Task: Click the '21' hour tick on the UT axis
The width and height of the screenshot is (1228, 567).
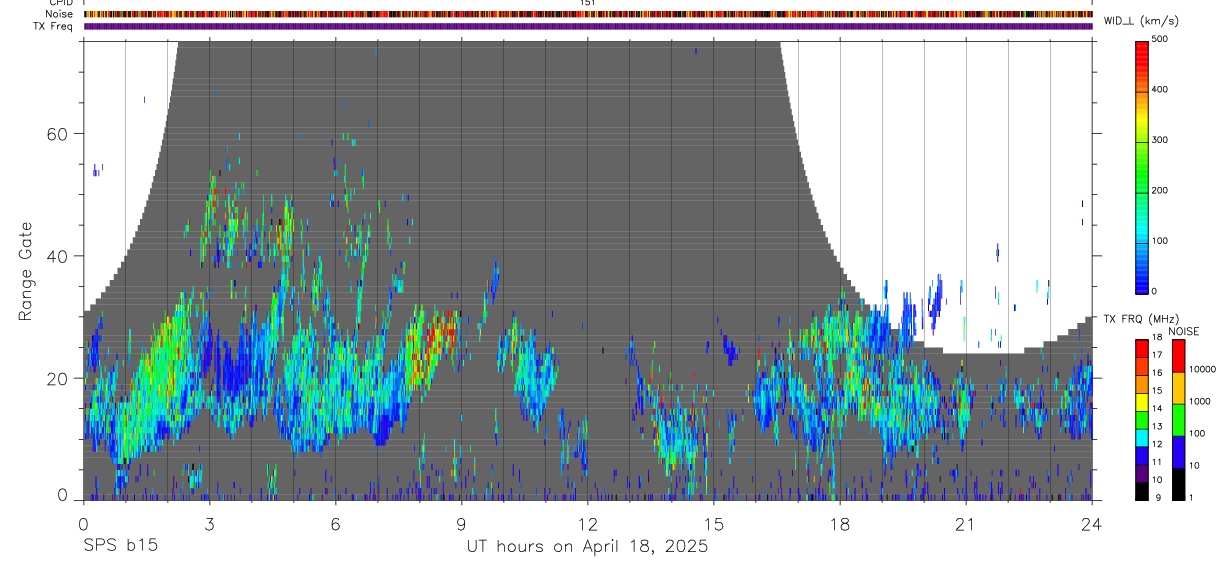Action: (966, 523)
